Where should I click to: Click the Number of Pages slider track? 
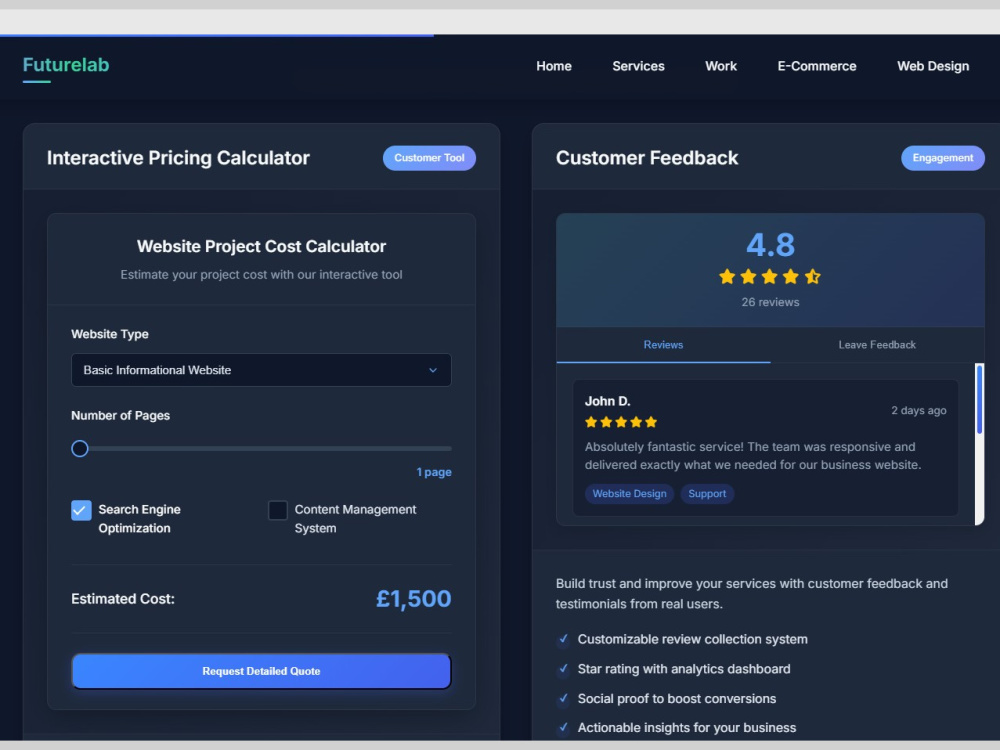pos(261,448)
